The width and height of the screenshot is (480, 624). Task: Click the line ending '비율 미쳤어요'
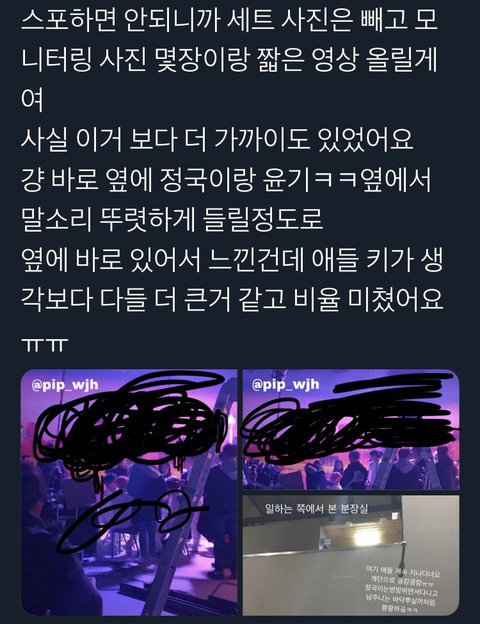pyautogui.click(x=232, y=299)
